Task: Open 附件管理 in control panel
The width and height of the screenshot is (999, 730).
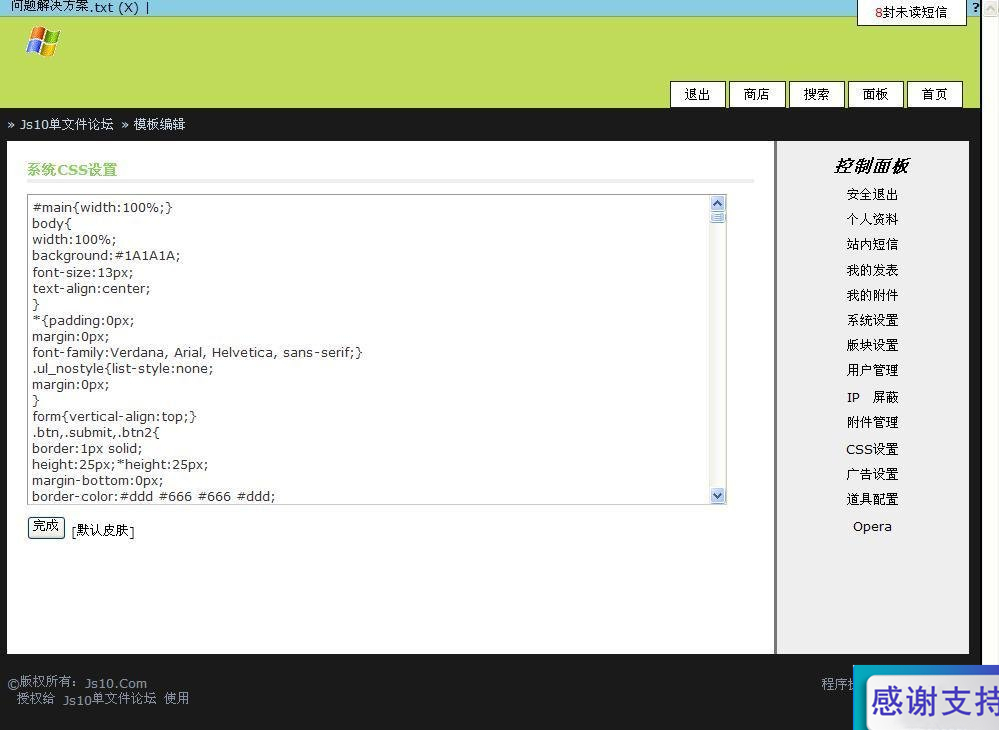Action: point(872,422)
